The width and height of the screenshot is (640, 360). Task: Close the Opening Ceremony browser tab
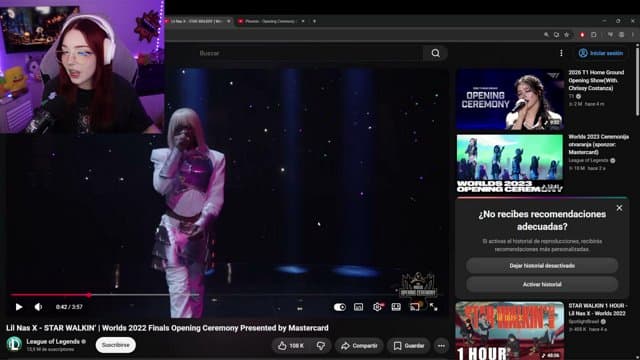point(303,21)
